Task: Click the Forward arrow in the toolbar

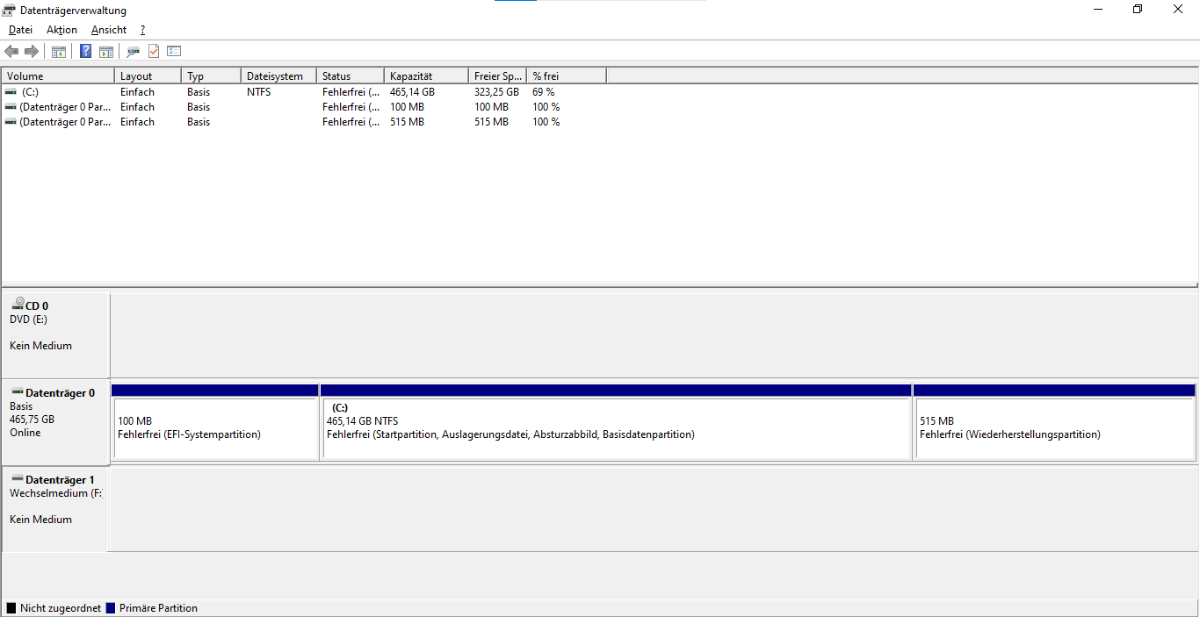Action: point(32,51)
